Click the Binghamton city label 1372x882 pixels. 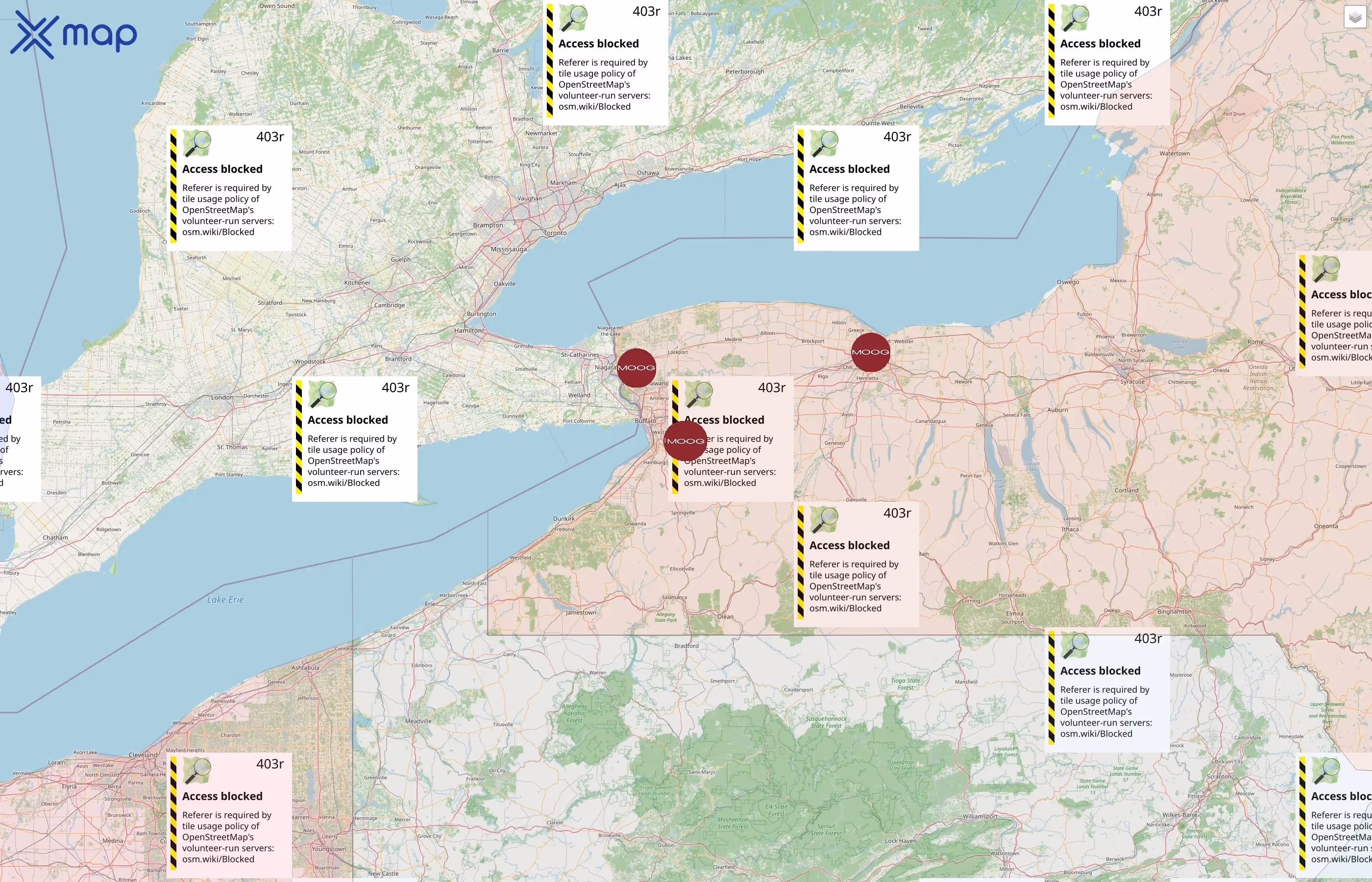(x=1174, y=612)
